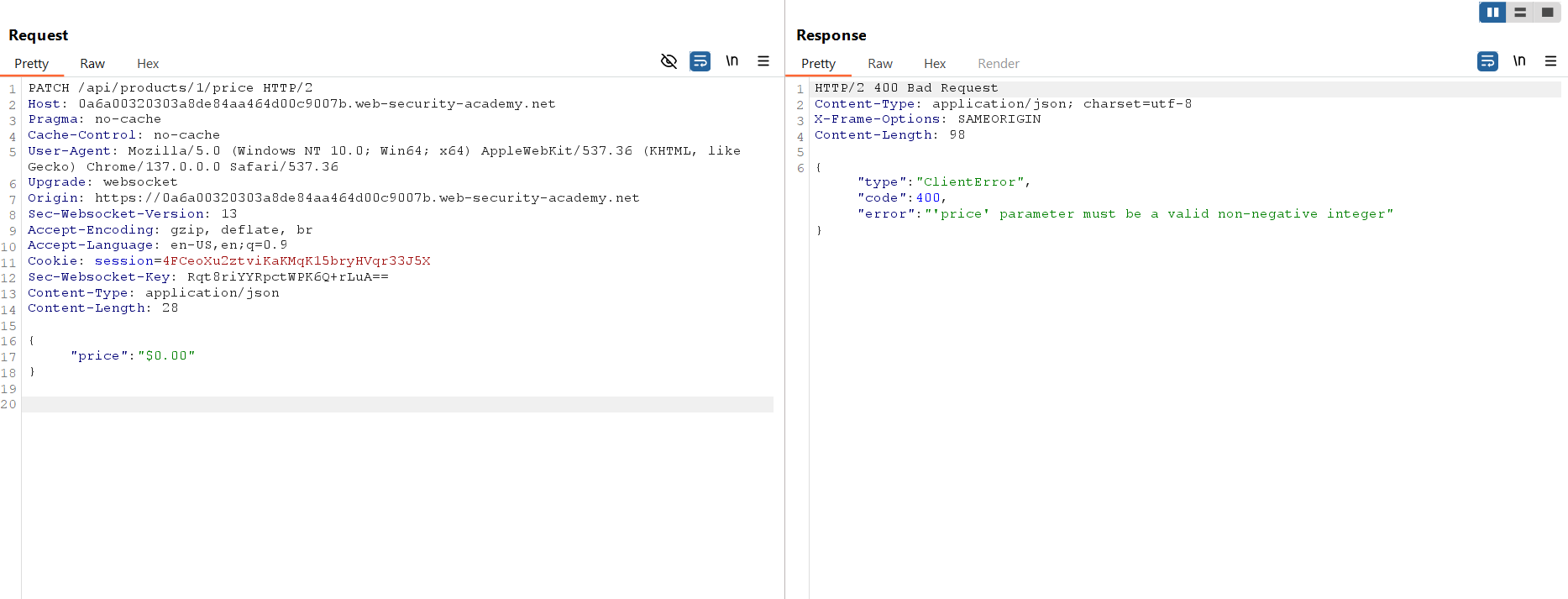Switch Request view to Hex tab
The height and width of the screenshot is (599, 1568).
pos(148,64)
